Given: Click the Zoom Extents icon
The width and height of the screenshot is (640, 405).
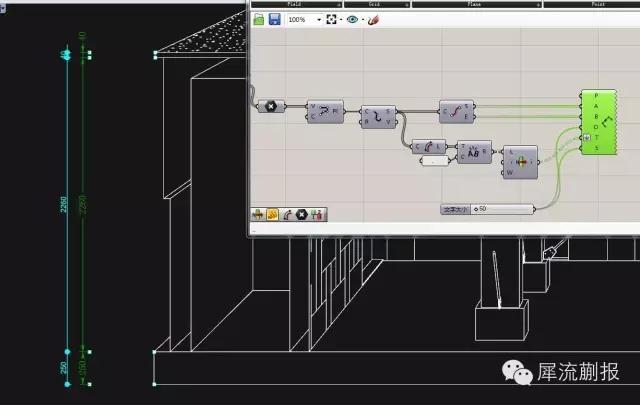Looking at the screenshot, I should point(331,19).
